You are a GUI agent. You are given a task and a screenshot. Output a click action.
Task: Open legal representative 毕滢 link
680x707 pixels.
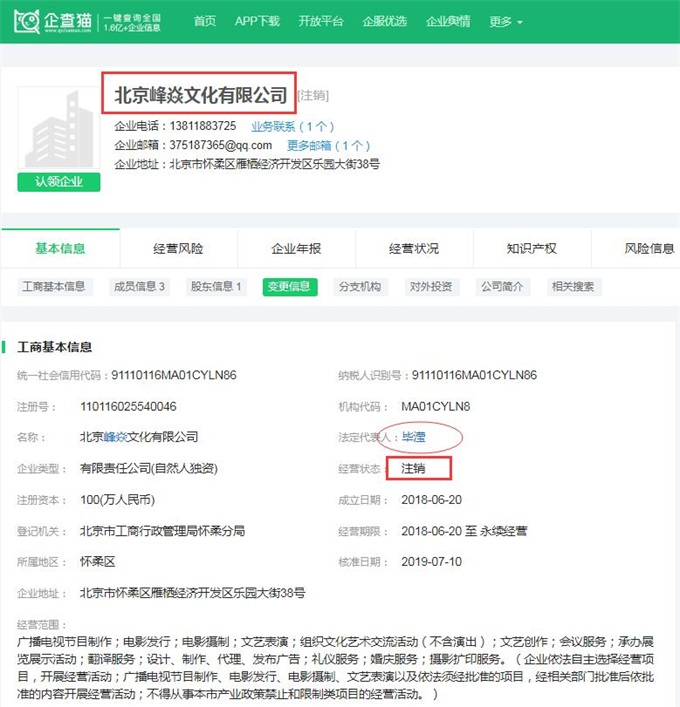(x=413, y=437)
